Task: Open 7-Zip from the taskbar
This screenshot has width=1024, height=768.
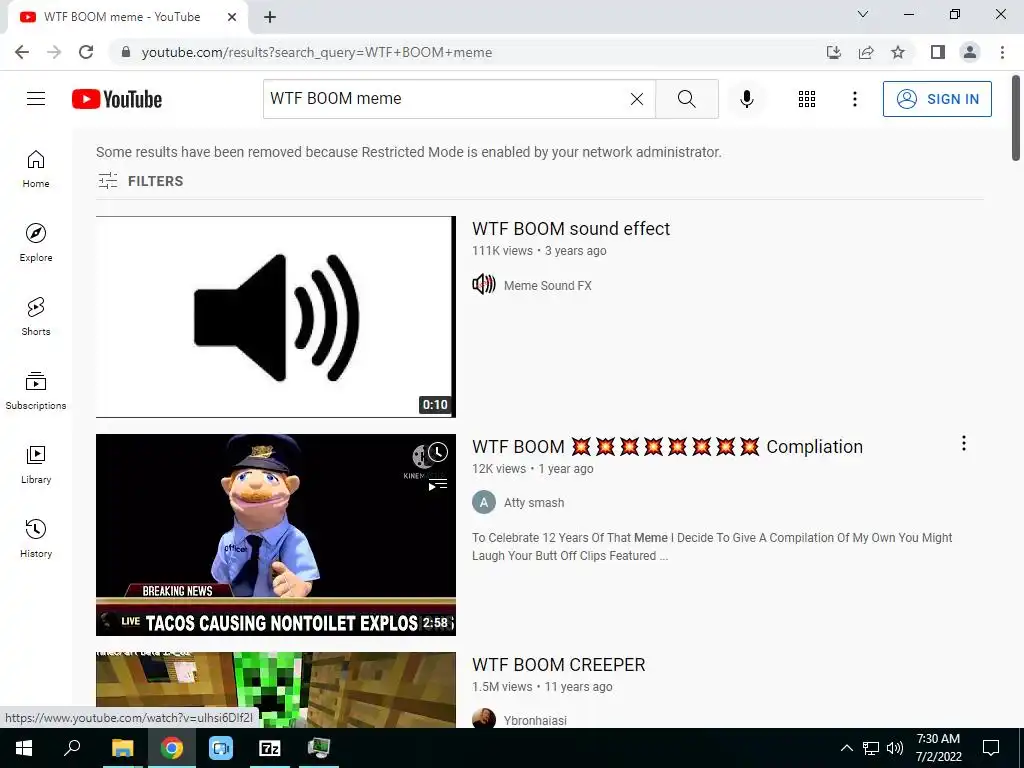Action: [270, 748]
